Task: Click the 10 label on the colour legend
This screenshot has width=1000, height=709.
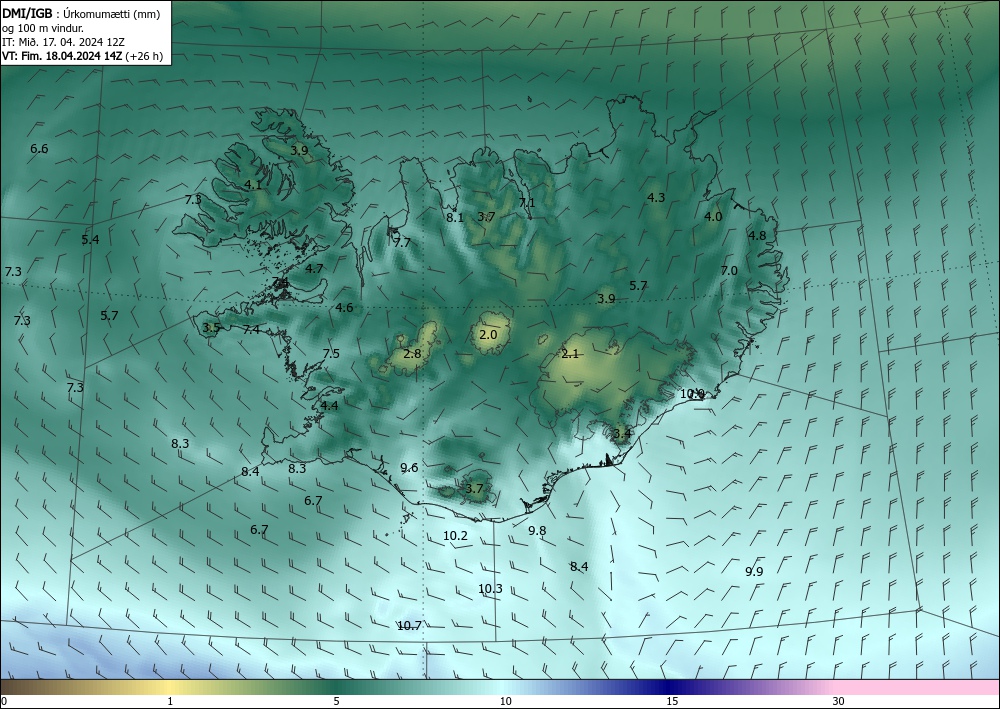Action: pyautogui.click(x=505, y=702)
